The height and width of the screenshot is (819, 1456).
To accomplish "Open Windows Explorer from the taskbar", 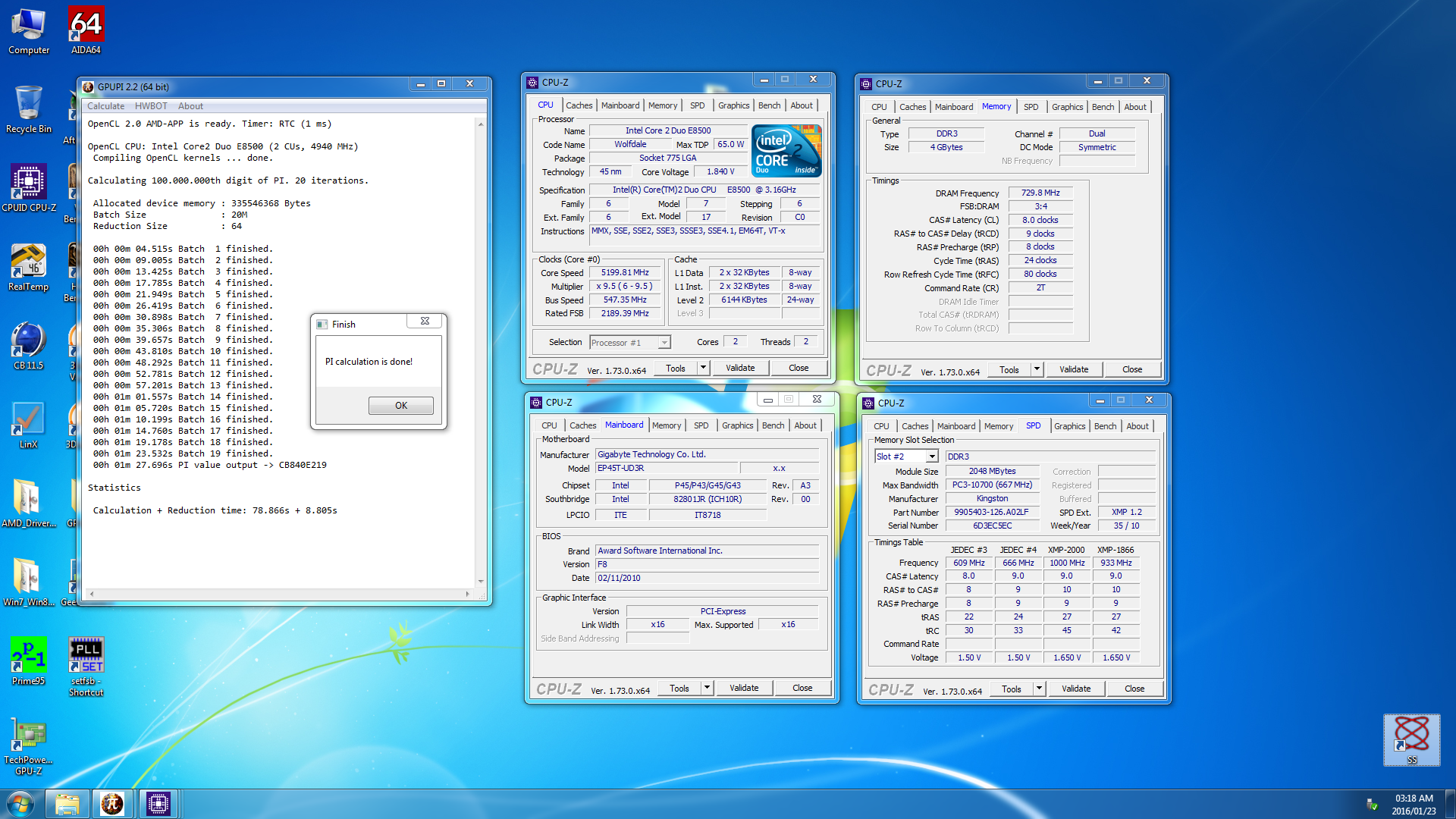I will tap(67, 804).
